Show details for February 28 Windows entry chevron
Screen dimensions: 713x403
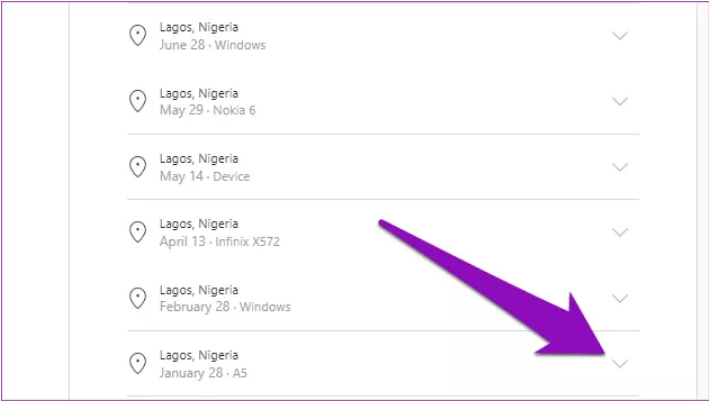(x=620, y=298)
